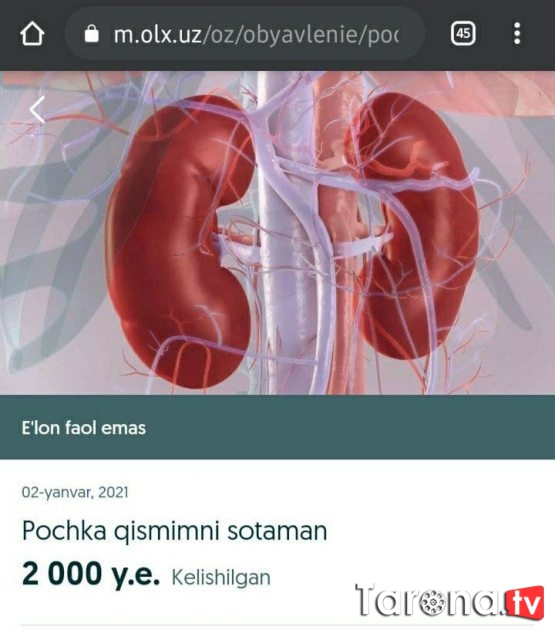The width and height of the screenshot is (555, 630).
Task: Tap the browser home icon
Action: (32, 33)
